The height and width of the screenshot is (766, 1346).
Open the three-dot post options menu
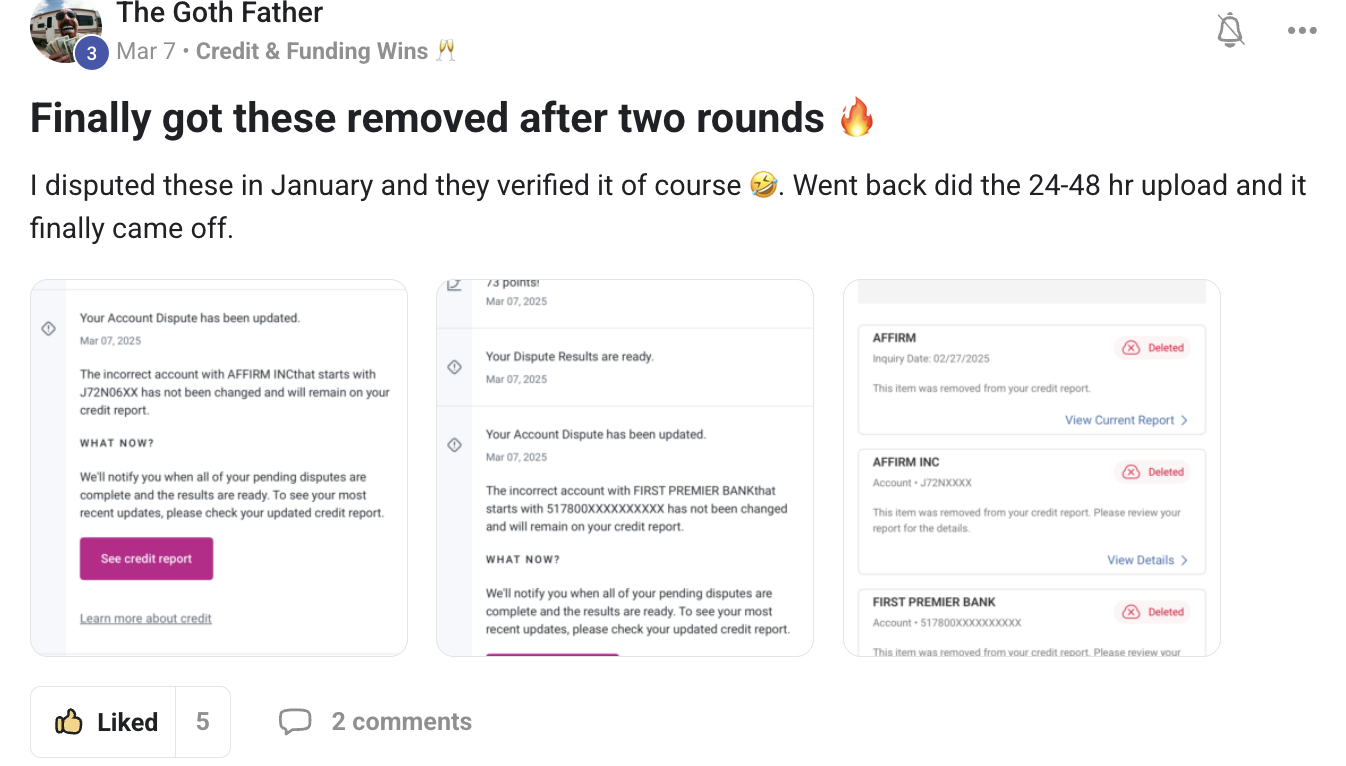click(x=1302, y=31)
